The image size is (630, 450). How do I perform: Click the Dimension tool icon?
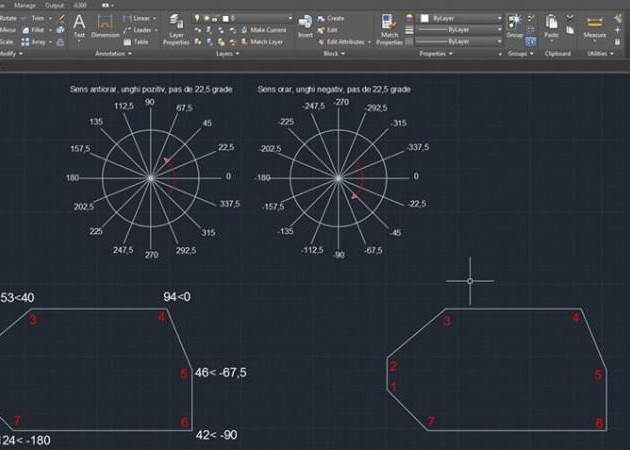tap(105, 24)
